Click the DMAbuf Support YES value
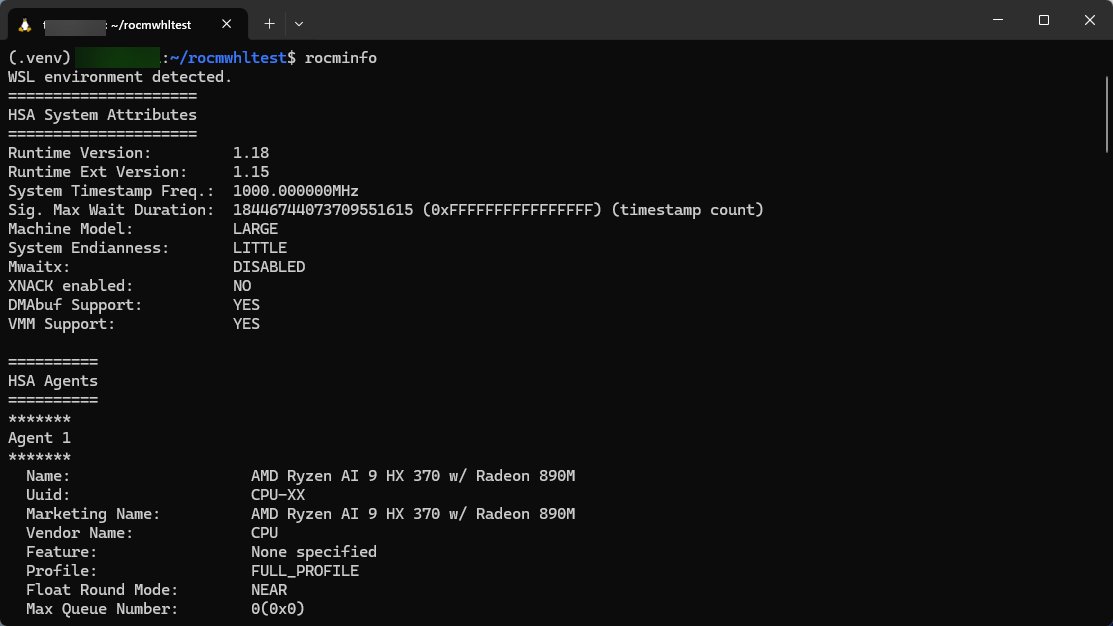1113x626 pixels. (246, 304)
